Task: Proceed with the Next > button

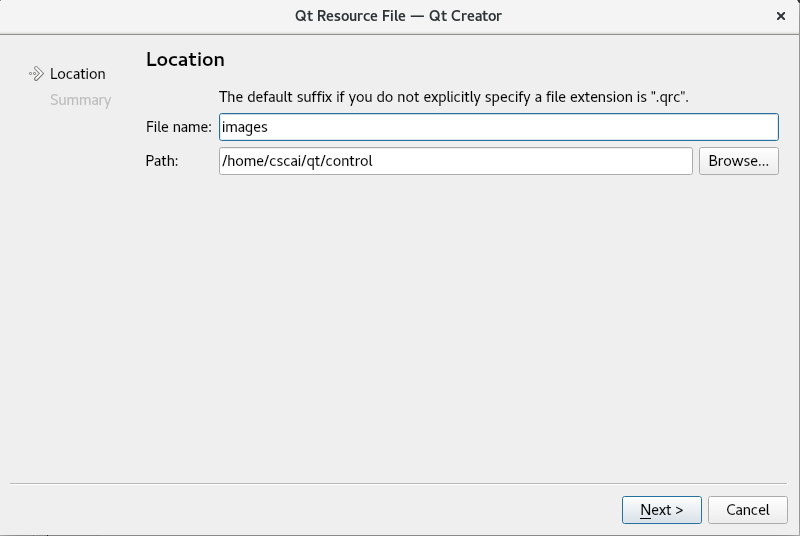Action: 661,509
